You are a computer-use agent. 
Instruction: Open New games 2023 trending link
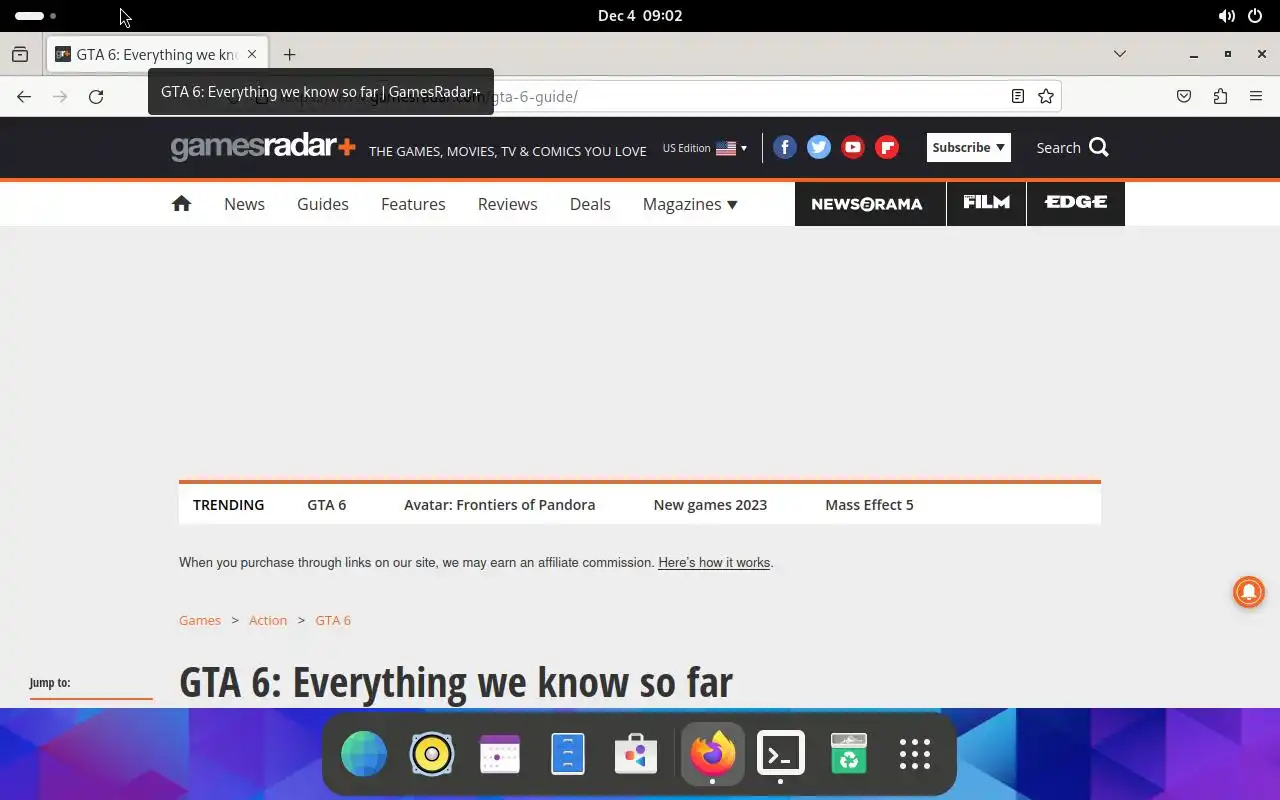(x=710, y=505)
